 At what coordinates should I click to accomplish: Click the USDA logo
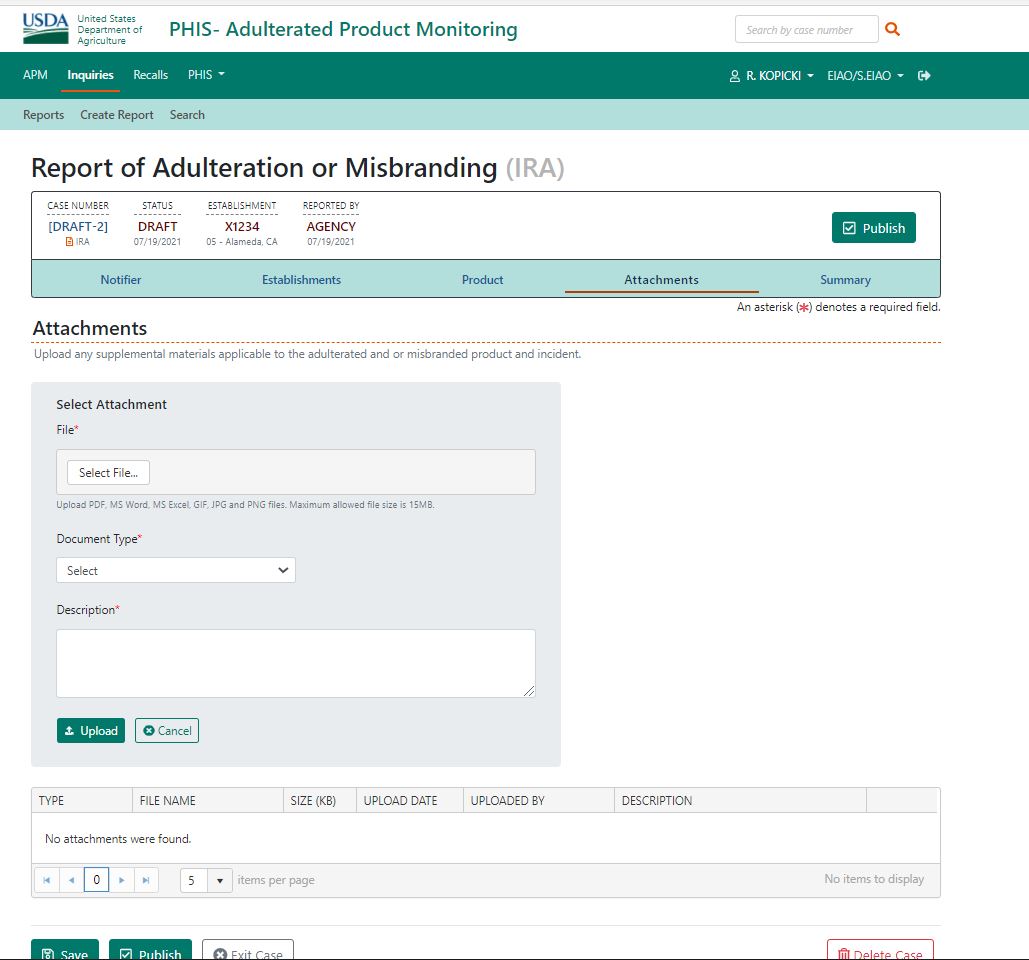coord(46,29)
